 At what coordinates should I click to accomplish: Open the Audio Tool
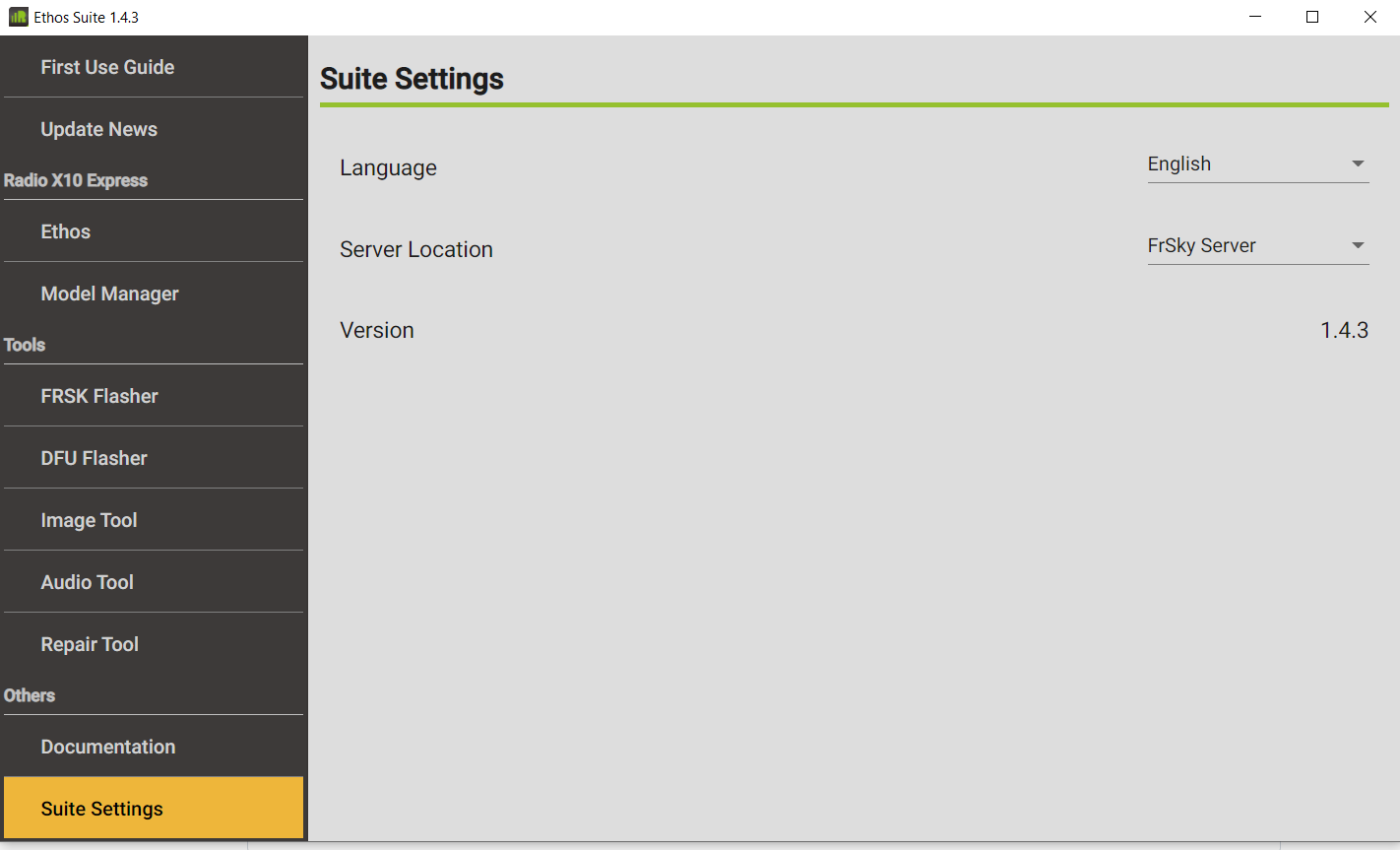88,582
